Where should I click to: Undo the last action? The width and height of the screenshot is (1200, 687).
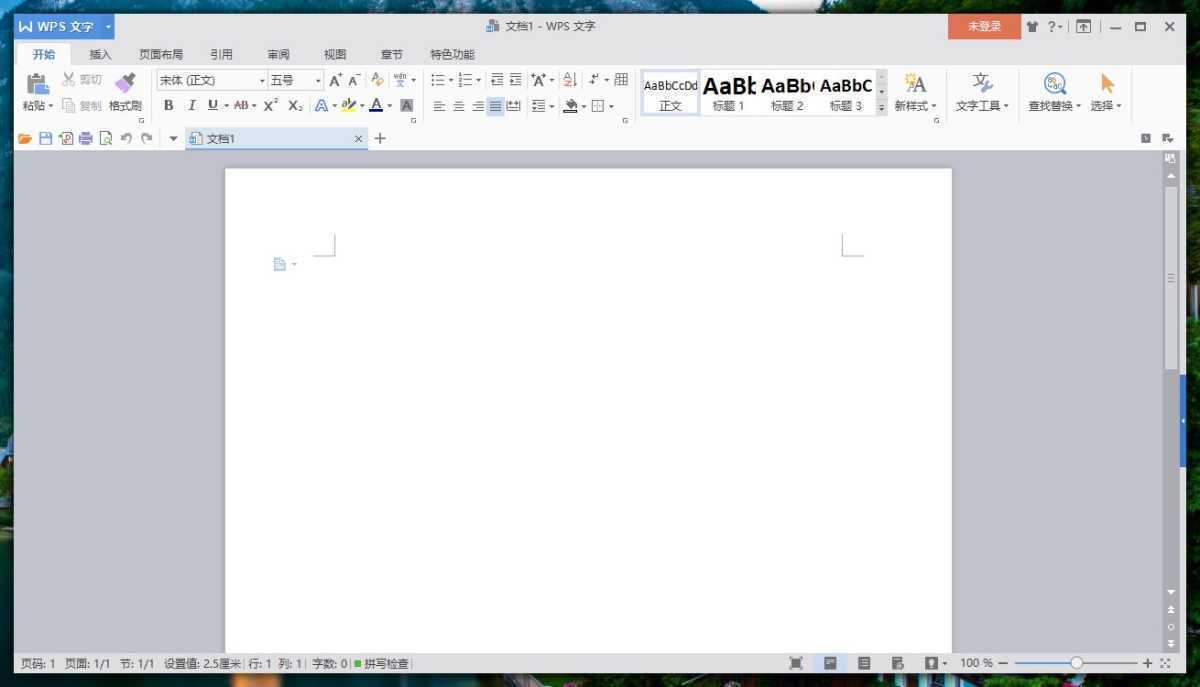click(127, 138)
